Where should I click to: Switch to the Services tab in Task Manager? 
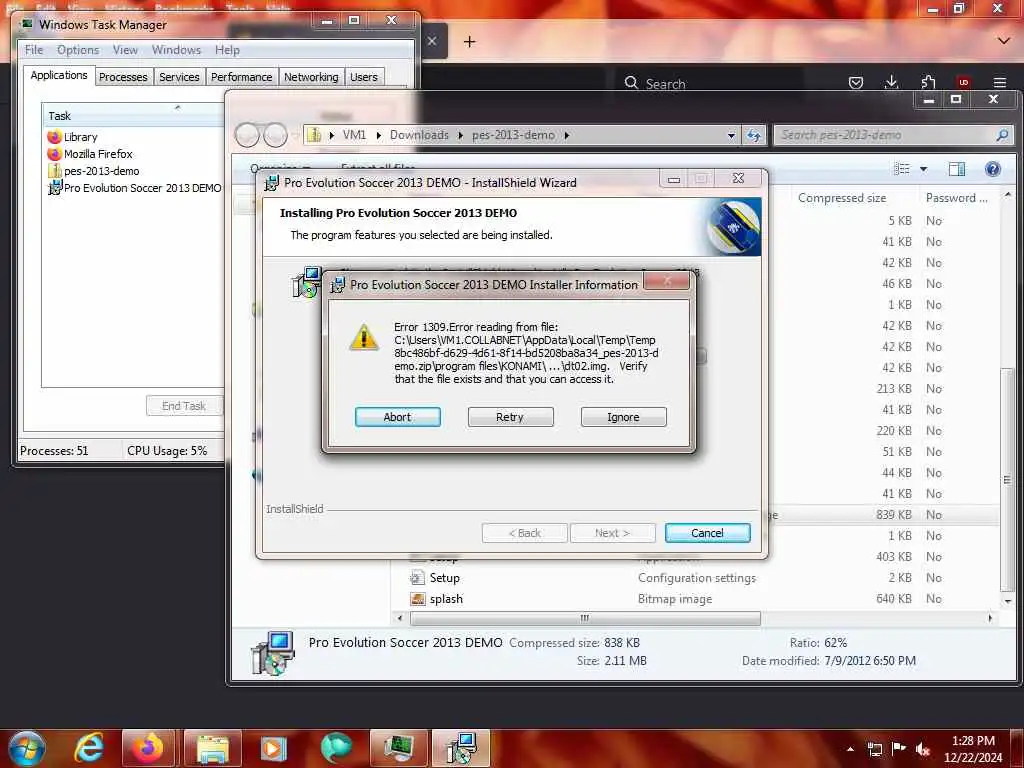coord(179,77)
